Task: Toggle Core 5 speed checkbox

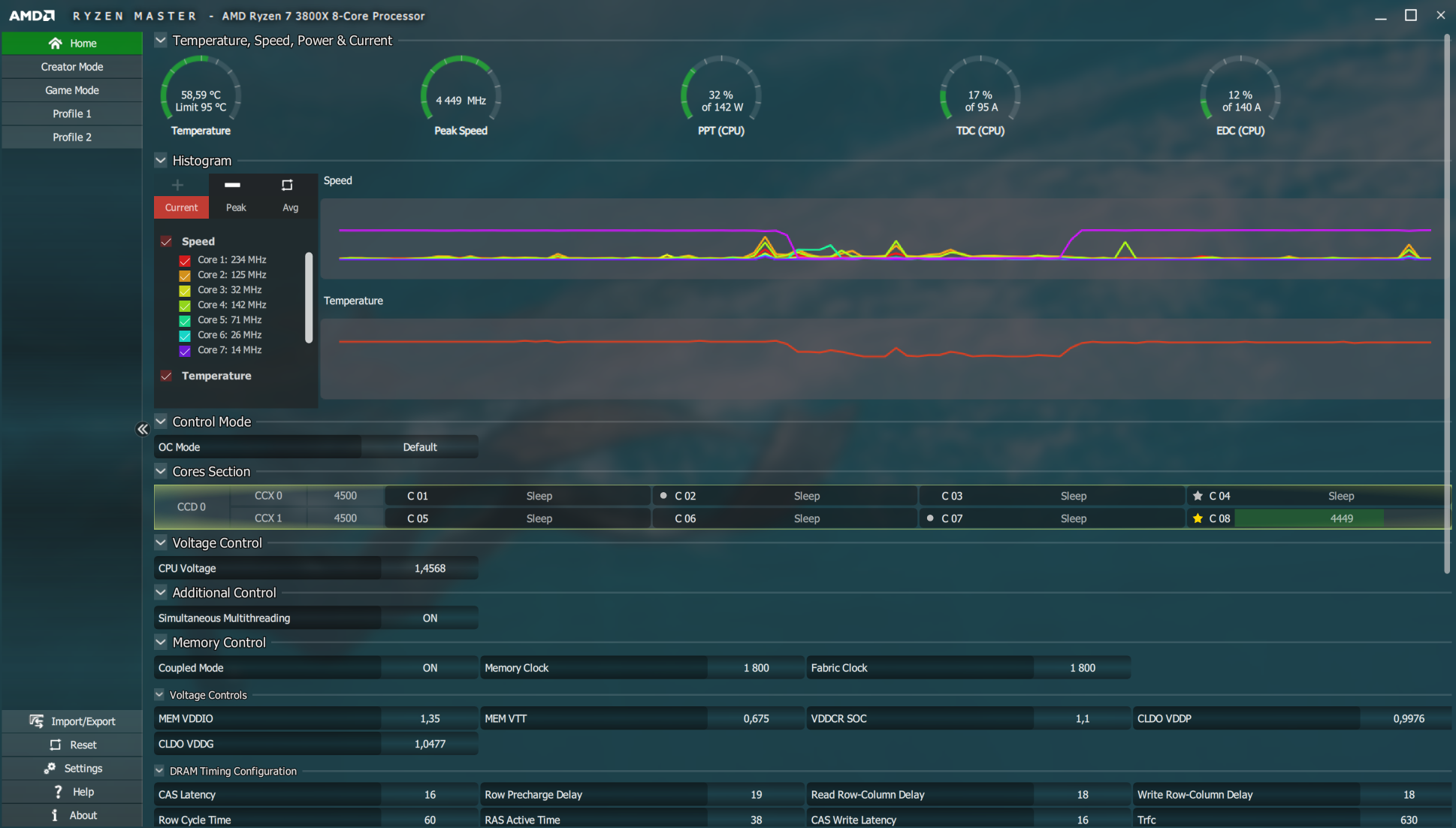Action: pyautogui.click(x=185, y=320)
